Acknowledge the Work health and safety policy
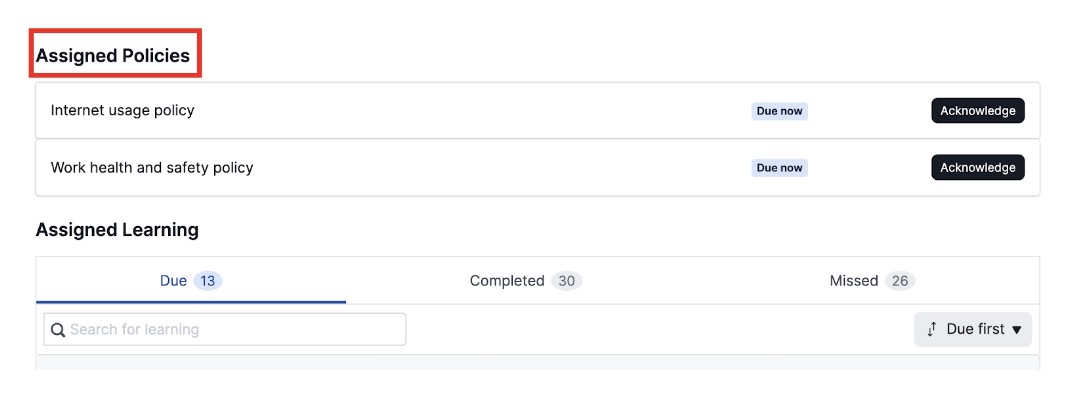The width and height of the screenshot is (1070, 404). point(977,167)
